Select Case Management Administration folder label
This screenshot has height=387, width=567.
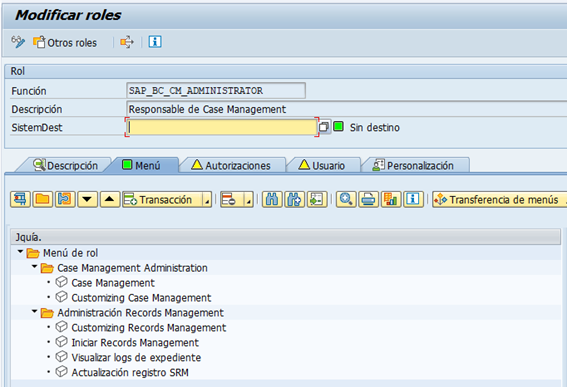click(132, 268)
